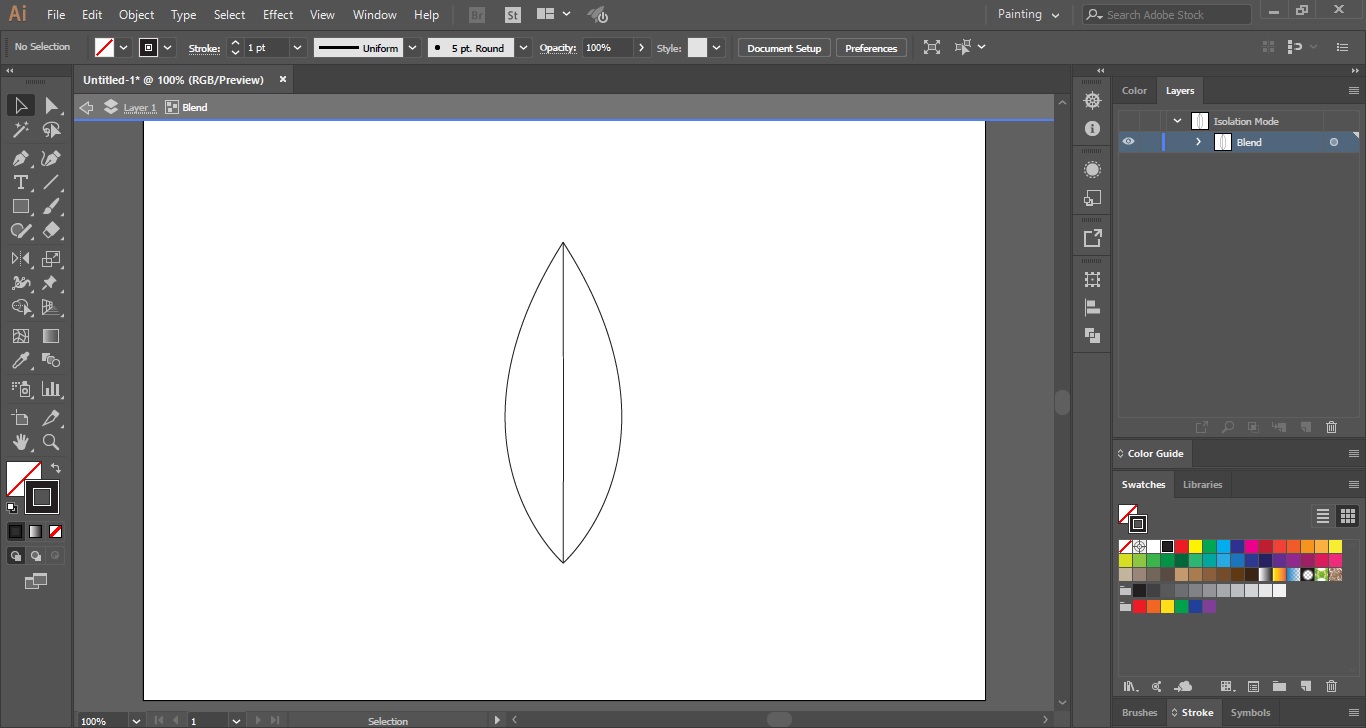Open the File menu
The height and width of the screenshot is (728, 1366).
pos(56,15)
